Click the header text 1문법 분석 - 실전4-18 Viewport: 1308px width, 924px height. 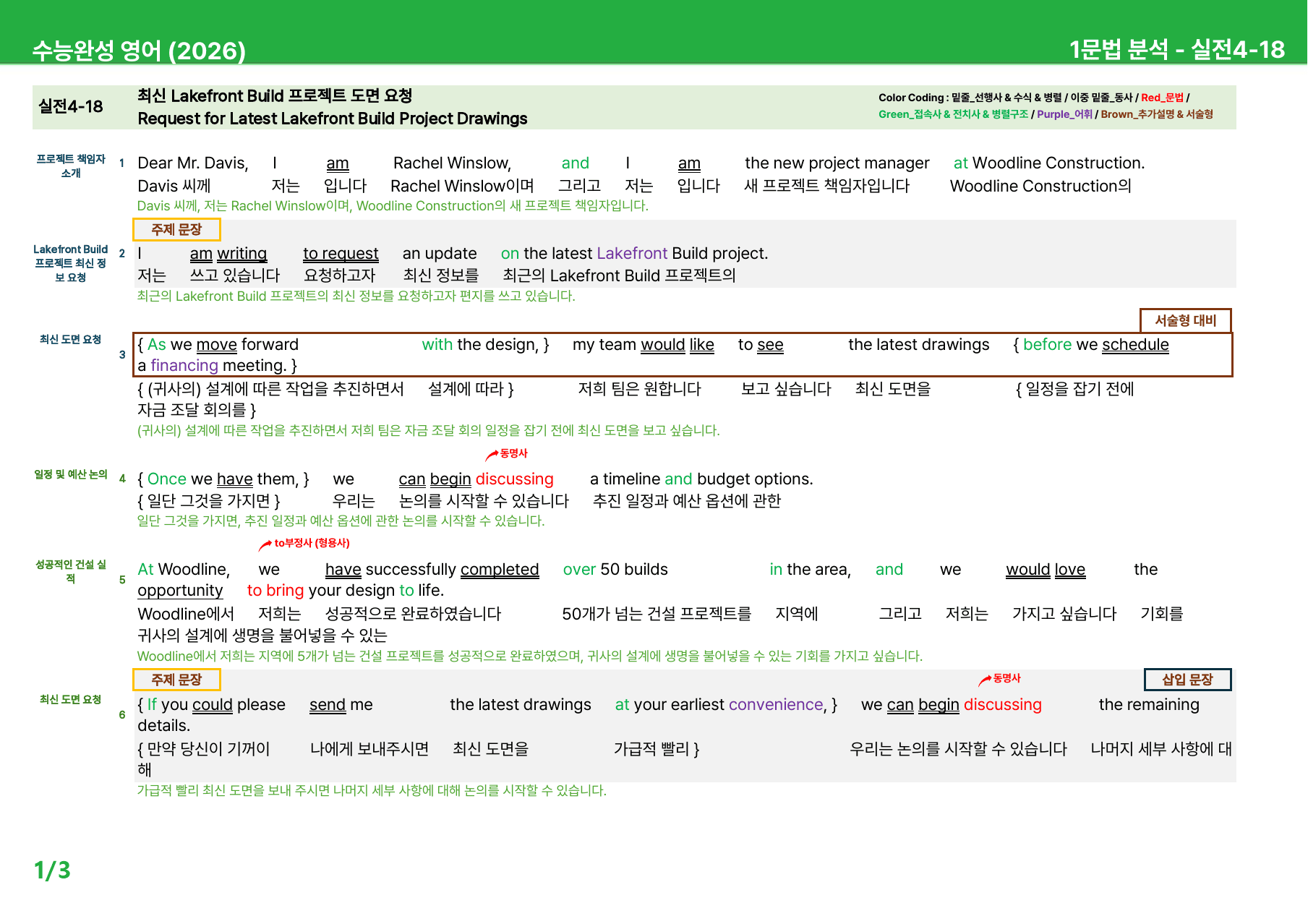coord(1176,48)
